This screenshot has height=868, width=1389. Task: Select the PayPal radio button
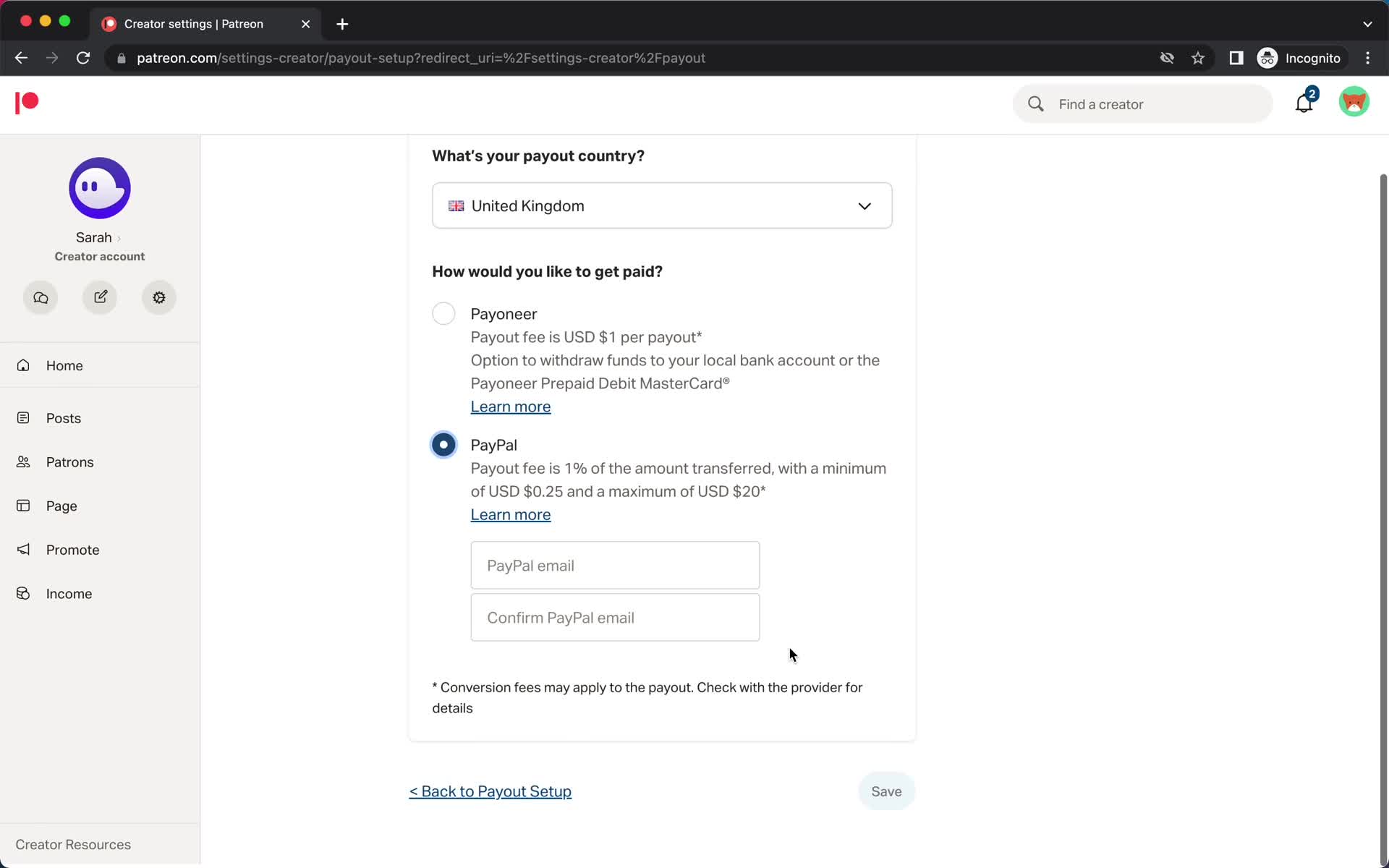pos(443,444)
